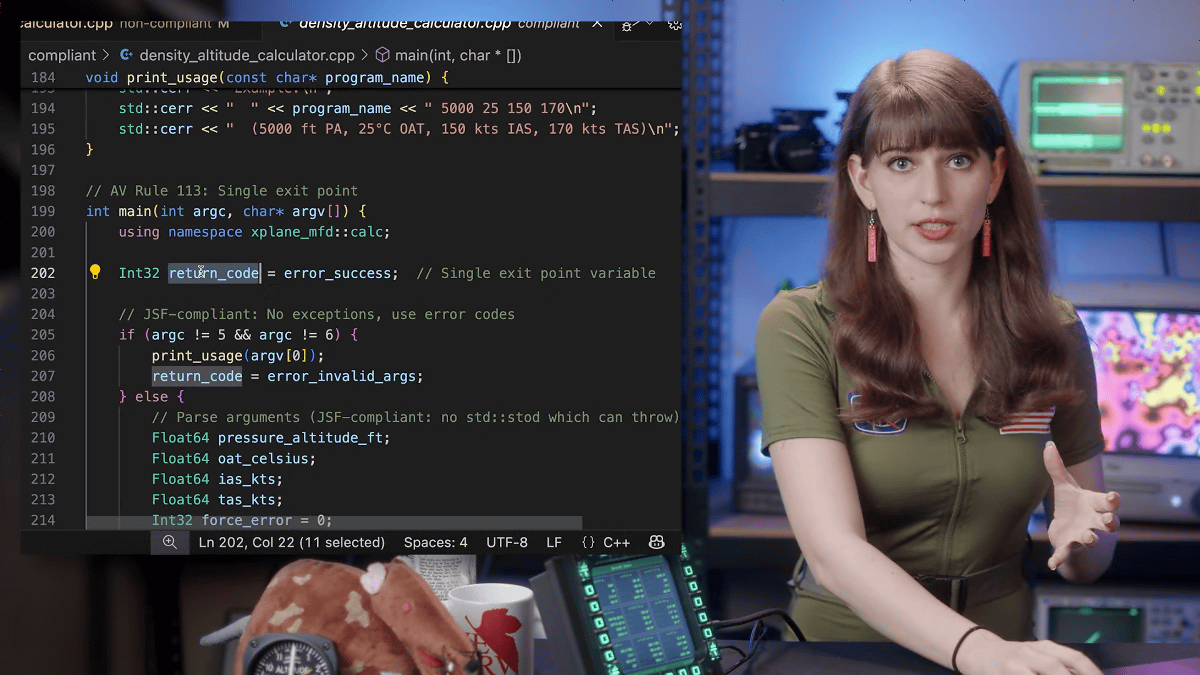Open the 'compliant' folder breadcrumb
1200x675 pixels.
pyautogui.click(x=62, y=56)
